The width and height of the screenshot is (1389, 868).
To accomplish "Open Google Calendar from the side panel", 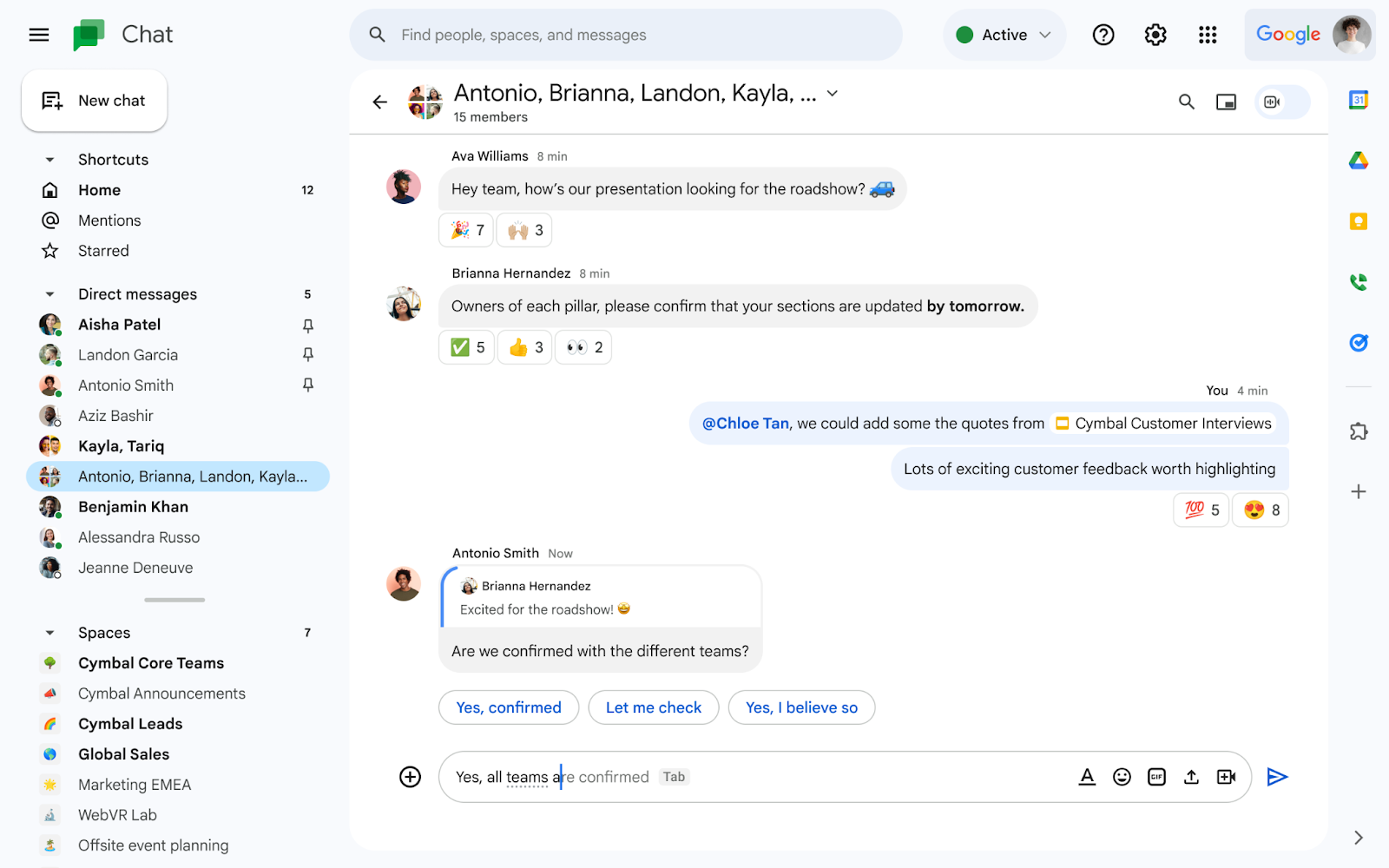I will tap(1359, 100).
